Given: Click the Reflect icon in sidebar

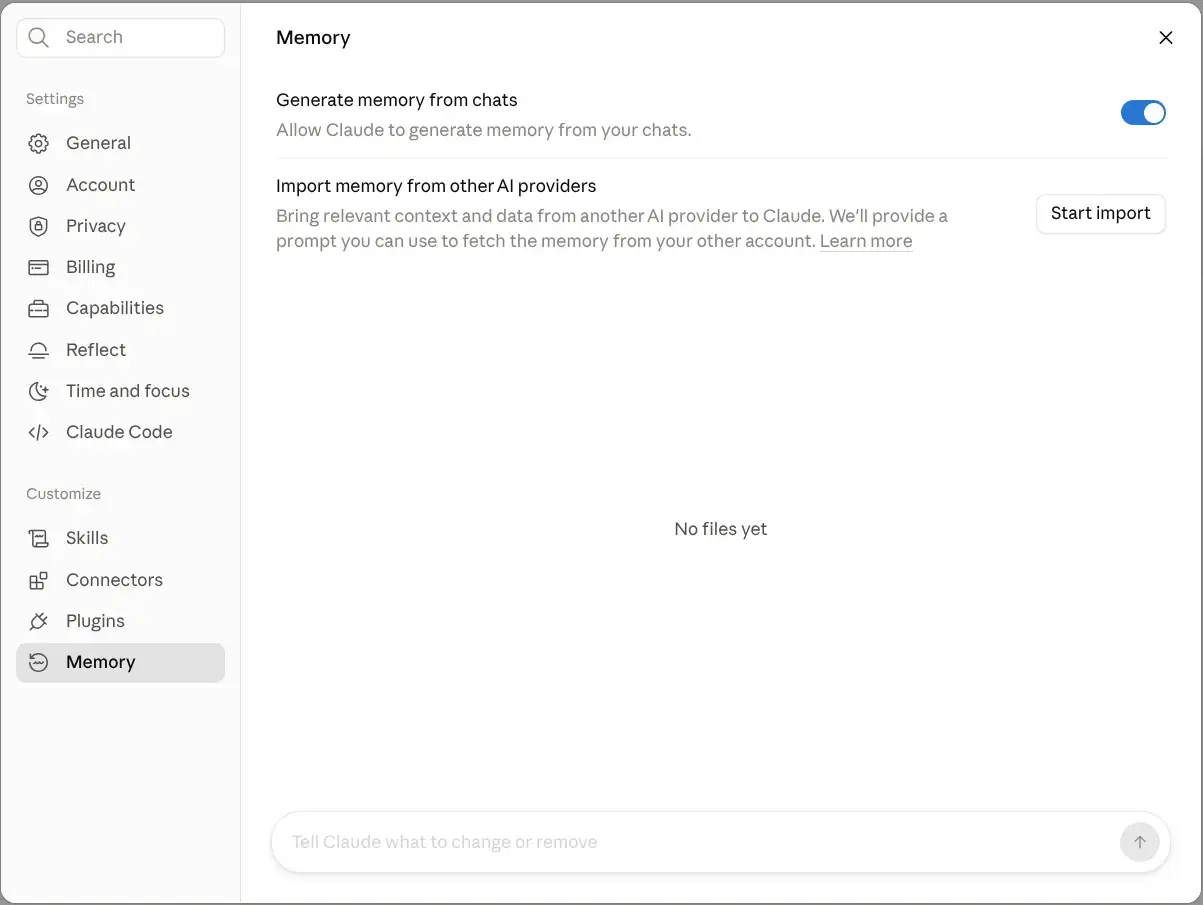Looking at the screenshot, I should pos(38,350).
